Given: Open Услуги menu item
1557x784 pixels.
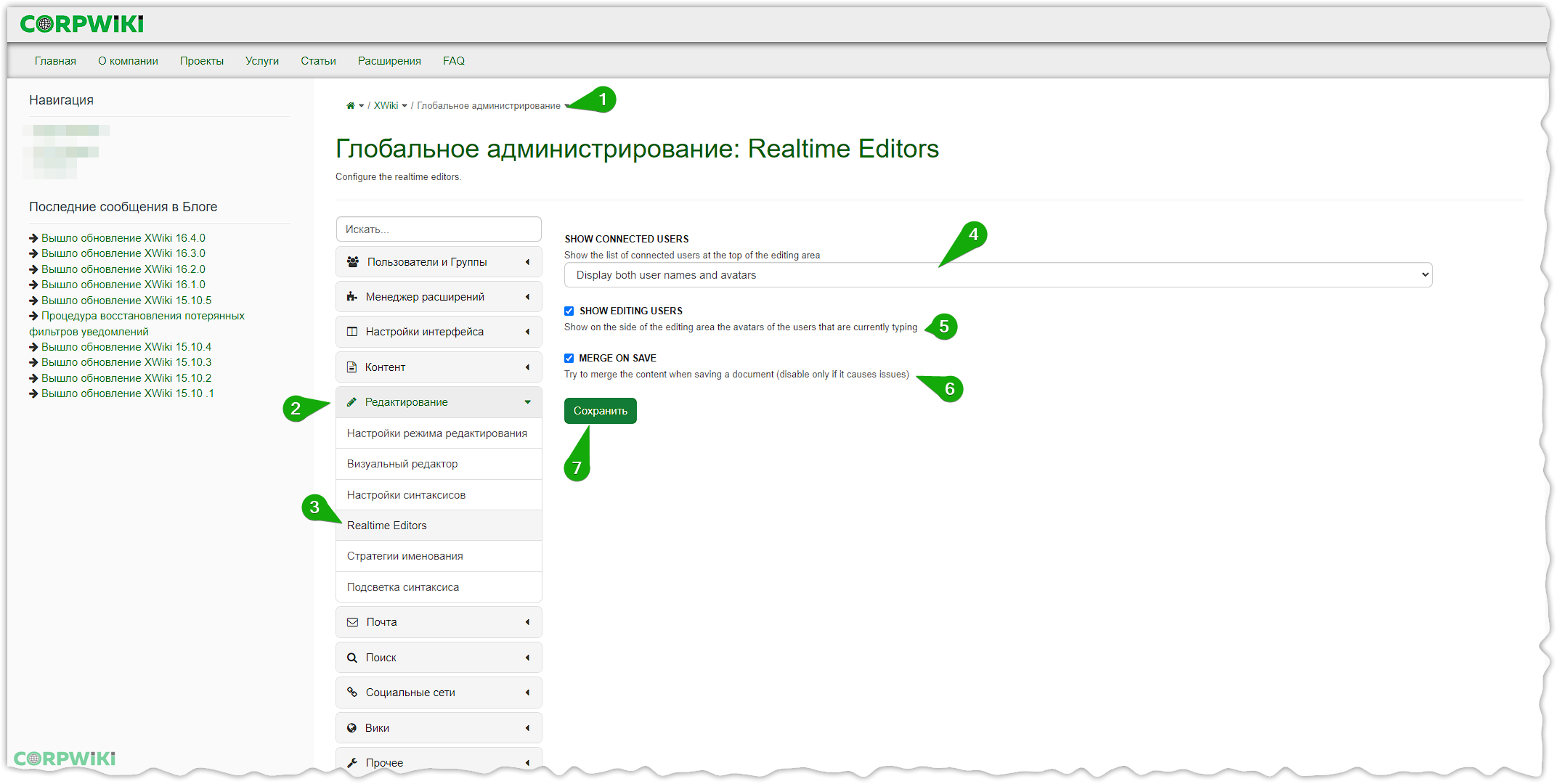Looking at the screenshot, I should tap(262, 61).
